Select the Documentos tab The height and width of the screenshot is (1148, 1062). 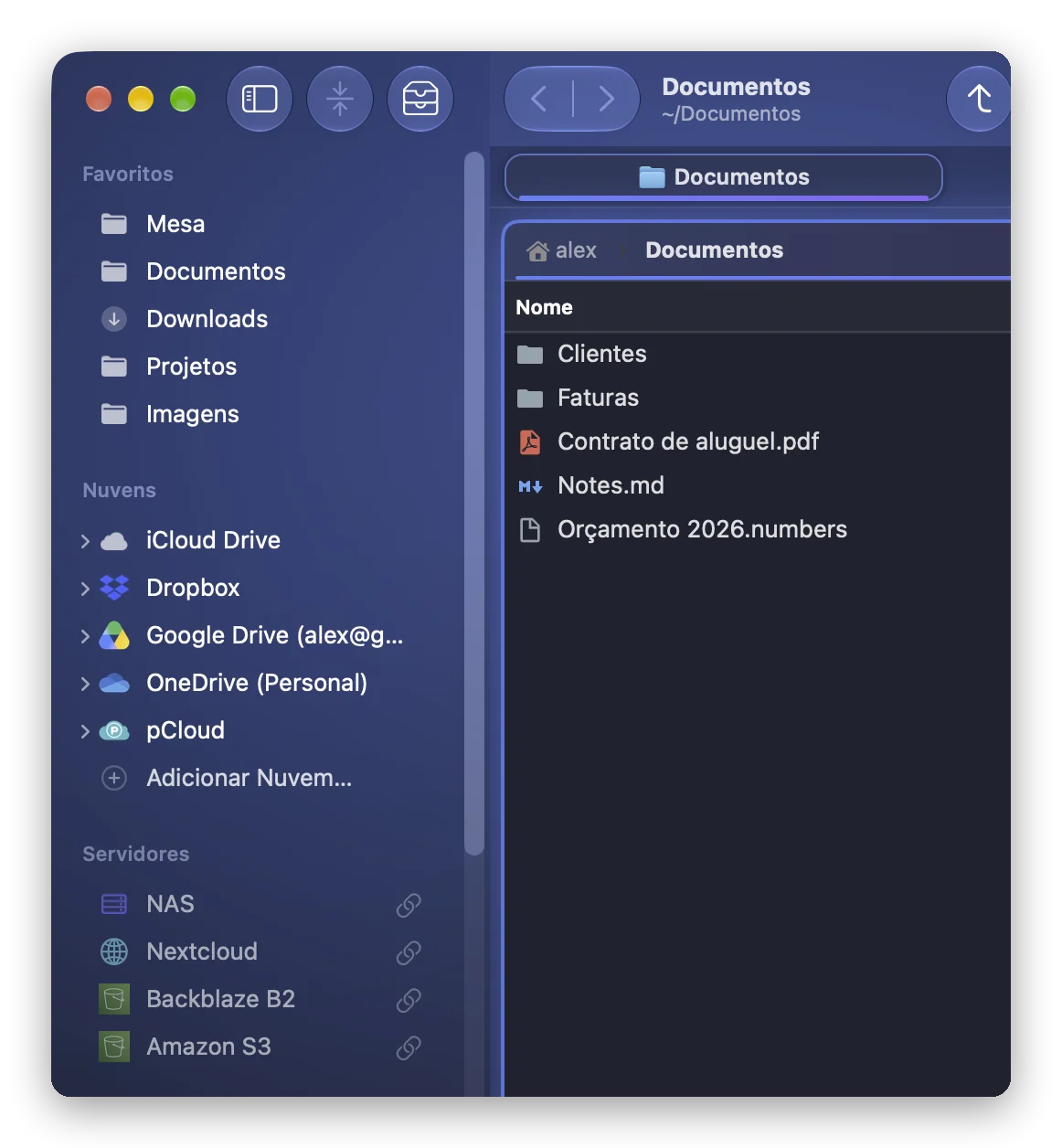coord(724,177)
